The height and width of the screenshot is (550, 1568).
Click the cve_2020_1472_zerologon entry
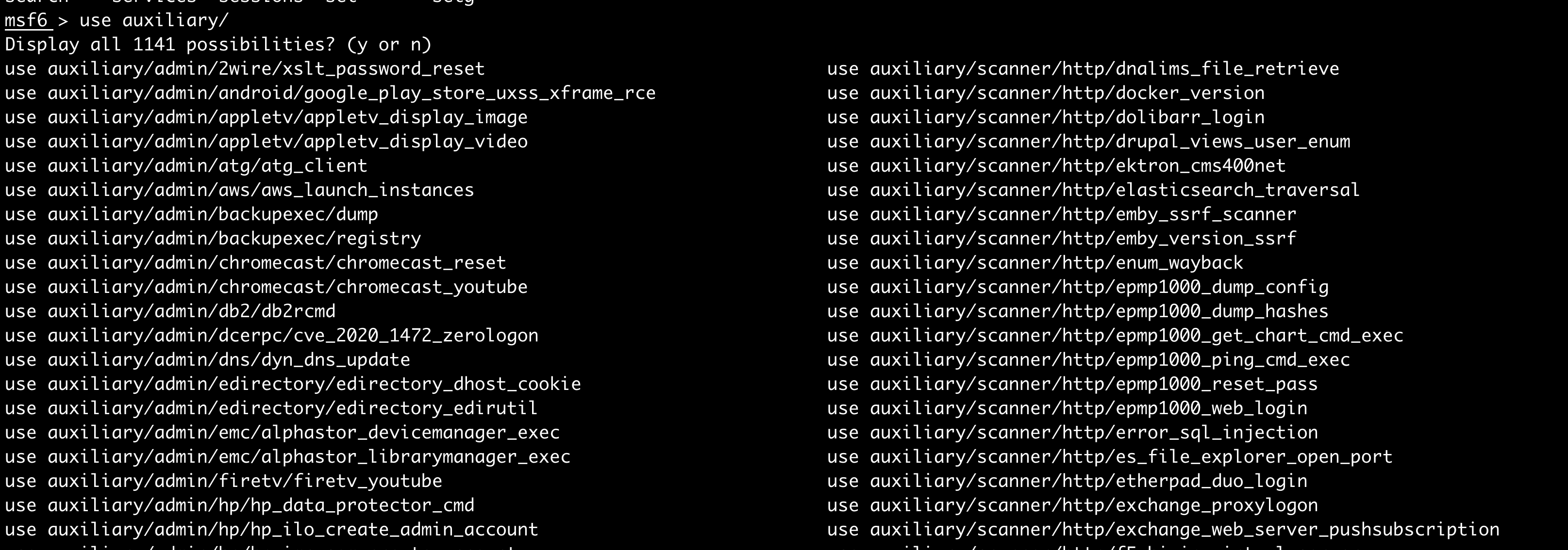coord(271,336)
